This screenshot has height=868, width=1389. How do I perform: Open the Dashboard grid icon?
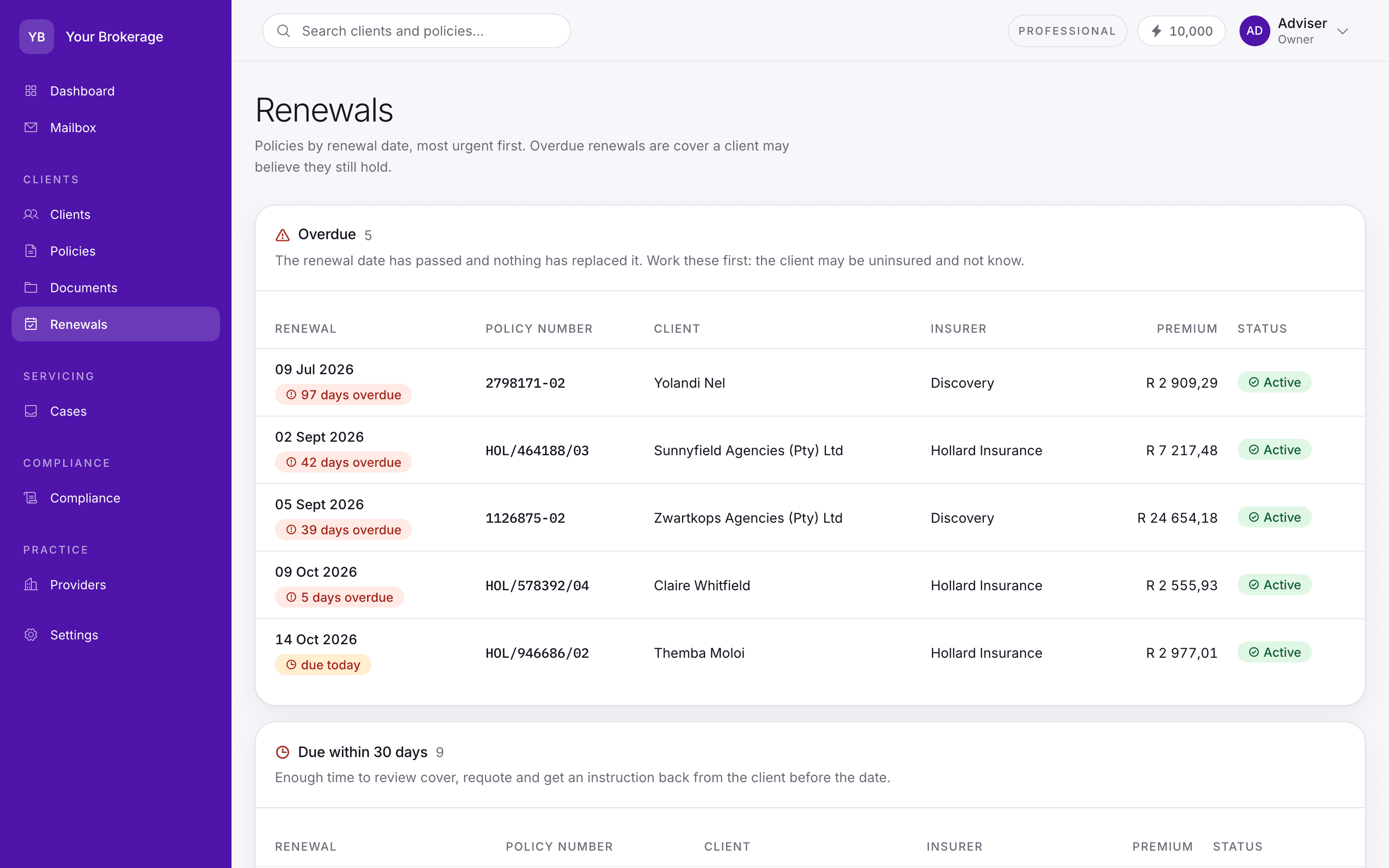(x=31, y=91)
